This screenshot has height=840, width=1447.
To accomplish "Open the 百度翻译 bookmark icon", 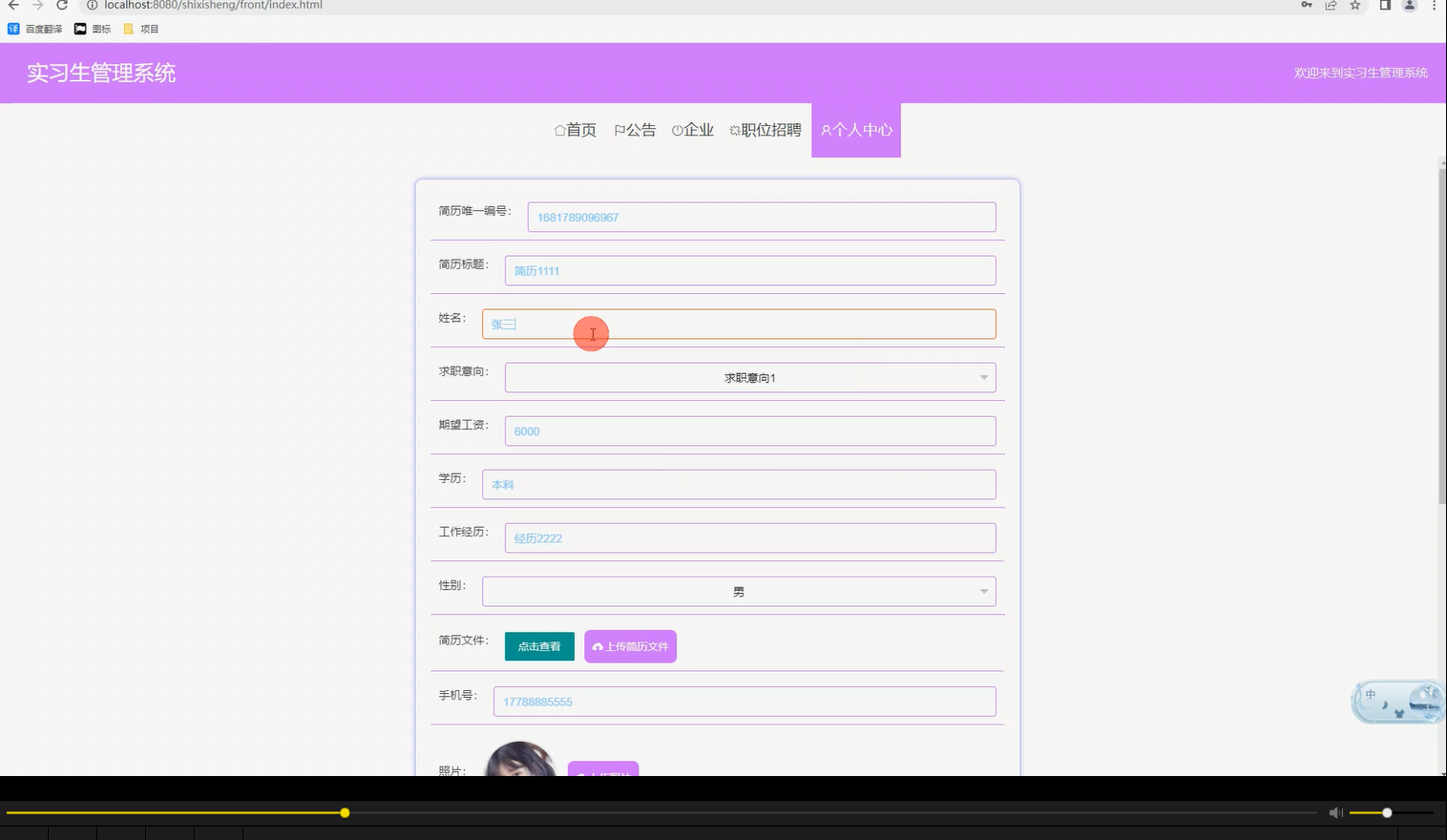I will (x=13, y=29).
